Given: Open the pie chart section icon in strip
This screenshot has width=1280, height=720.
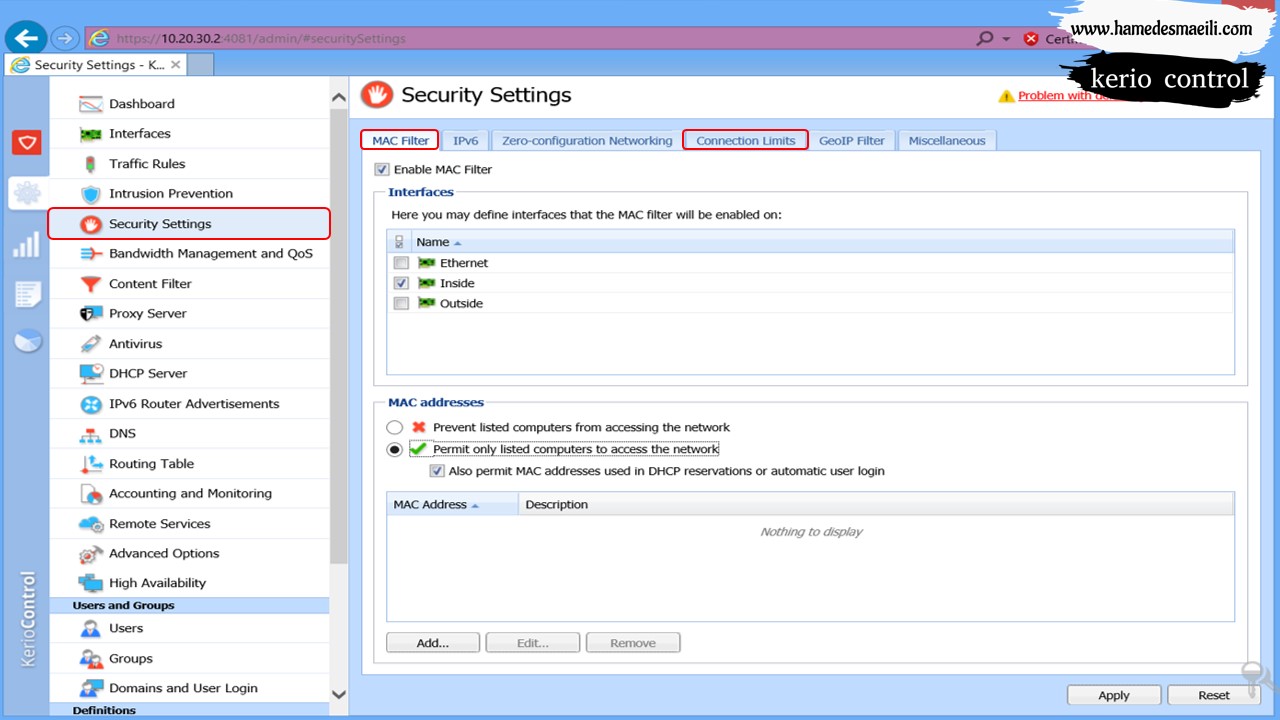Looking at the screenshot, I should click(27, 341).
